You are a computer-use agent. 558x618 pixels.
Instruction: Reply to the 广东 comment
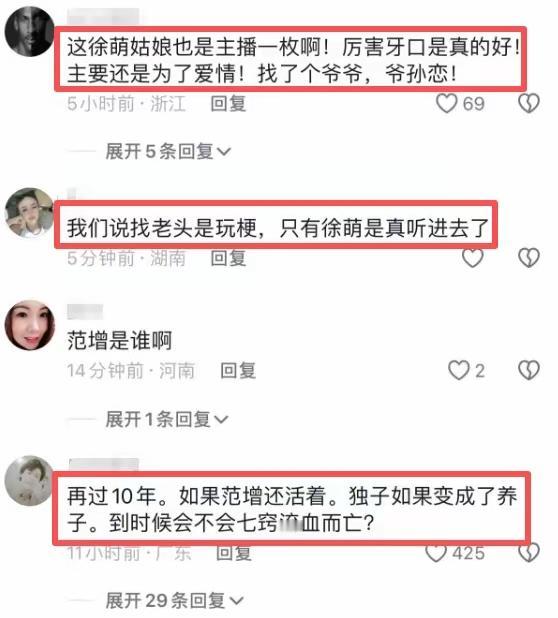tap(234, 553)
